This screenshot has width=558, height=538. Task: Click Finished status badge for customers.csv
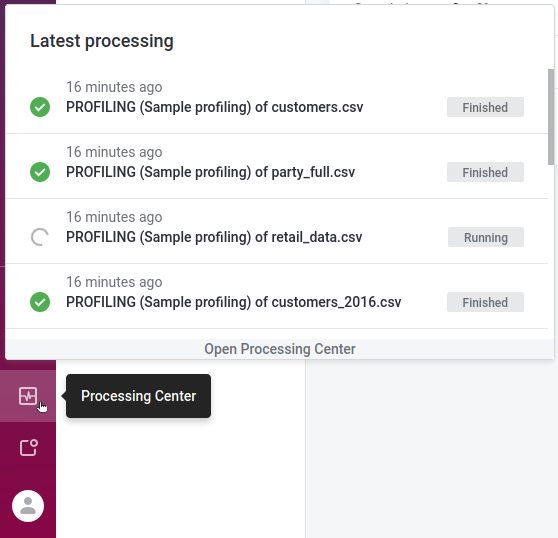pos(485,107)
